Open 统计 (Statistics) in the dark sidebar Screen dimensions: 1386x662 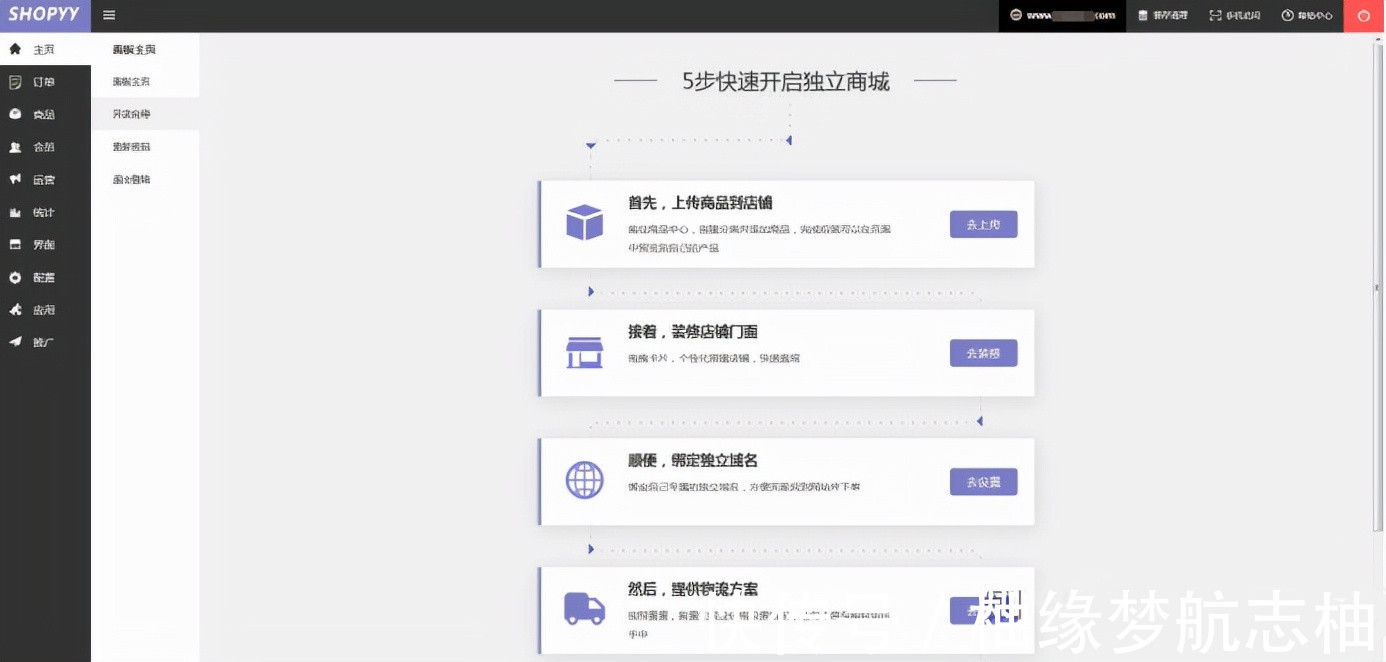[x=45, y=212]
